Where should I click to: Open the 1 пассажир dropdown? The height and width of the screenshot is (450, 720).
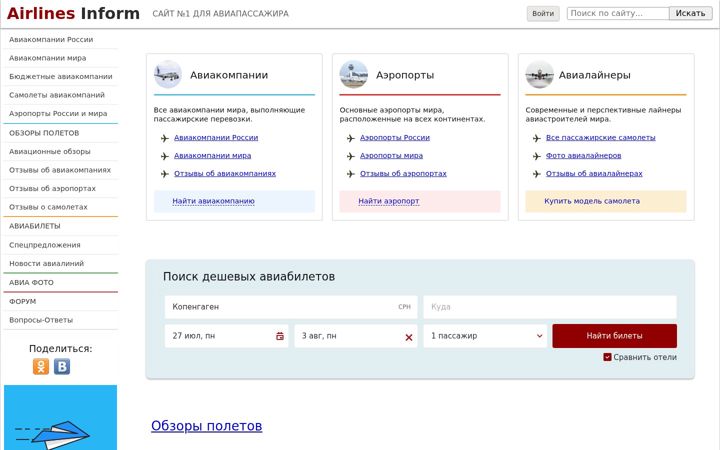point(485,336)
